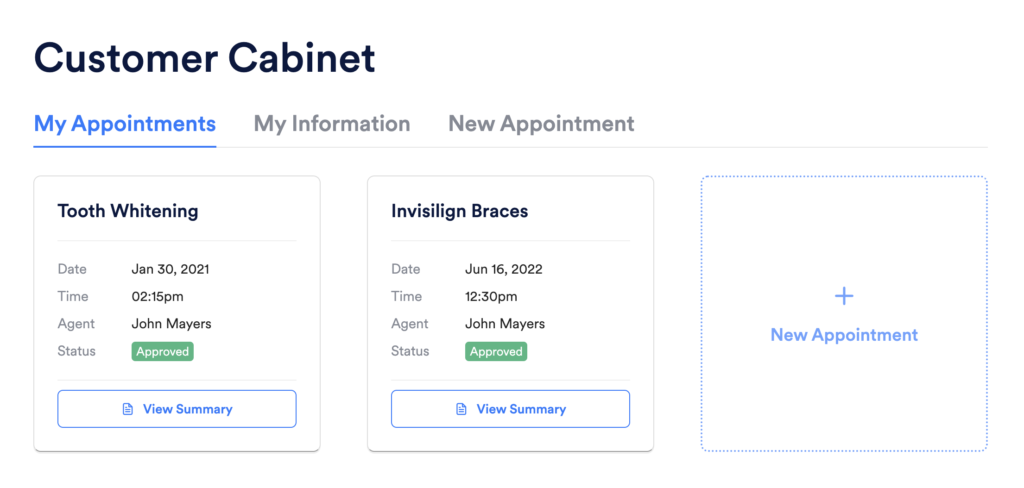Click agent John Mayers in Invisilign Braces card
Image resolution: width=1024 pixels, height=488 pixels.
point(505,324)
